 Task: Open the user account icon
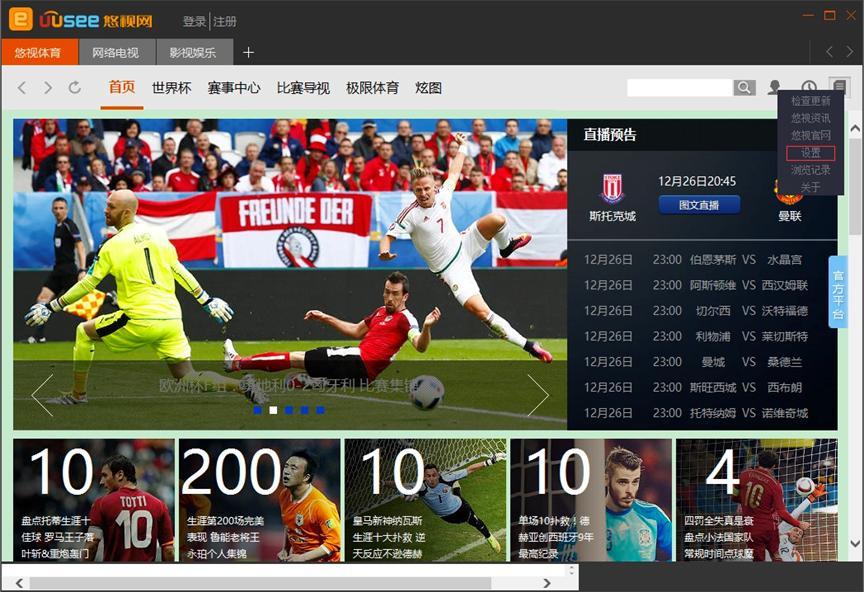775,87
